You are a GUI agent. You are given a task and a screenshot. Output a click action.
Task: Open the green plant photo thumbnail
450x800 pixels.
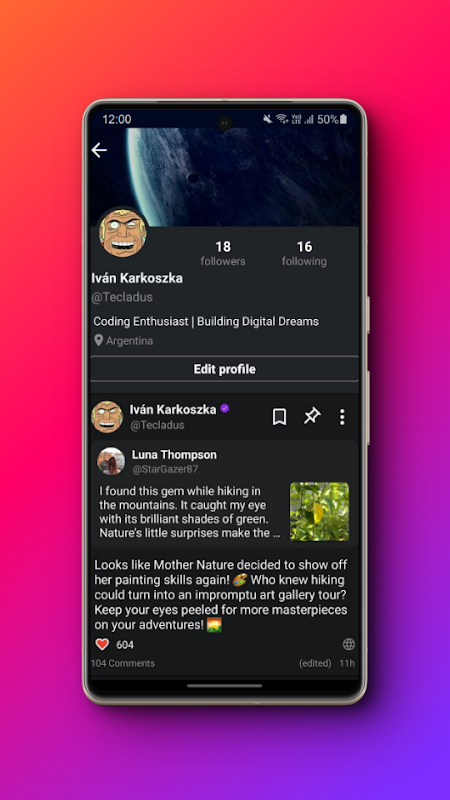pyautogui.click(x=319, y=511)
